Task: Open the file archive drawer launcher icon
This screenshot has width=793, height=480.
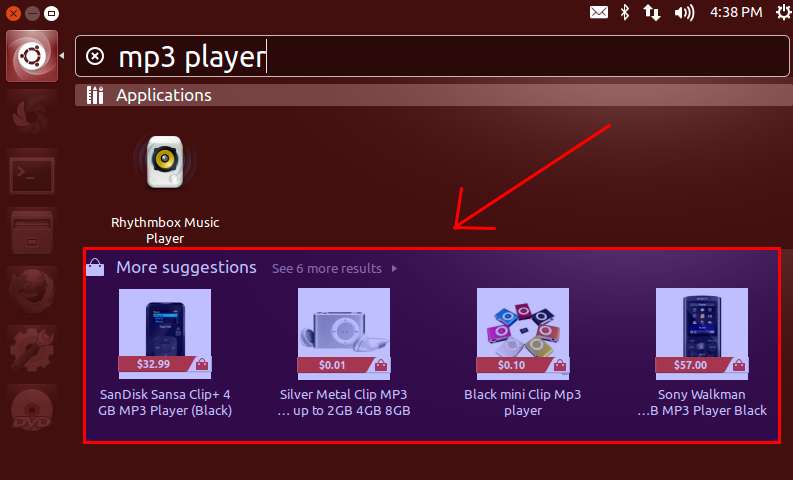Action: (32, 232)
